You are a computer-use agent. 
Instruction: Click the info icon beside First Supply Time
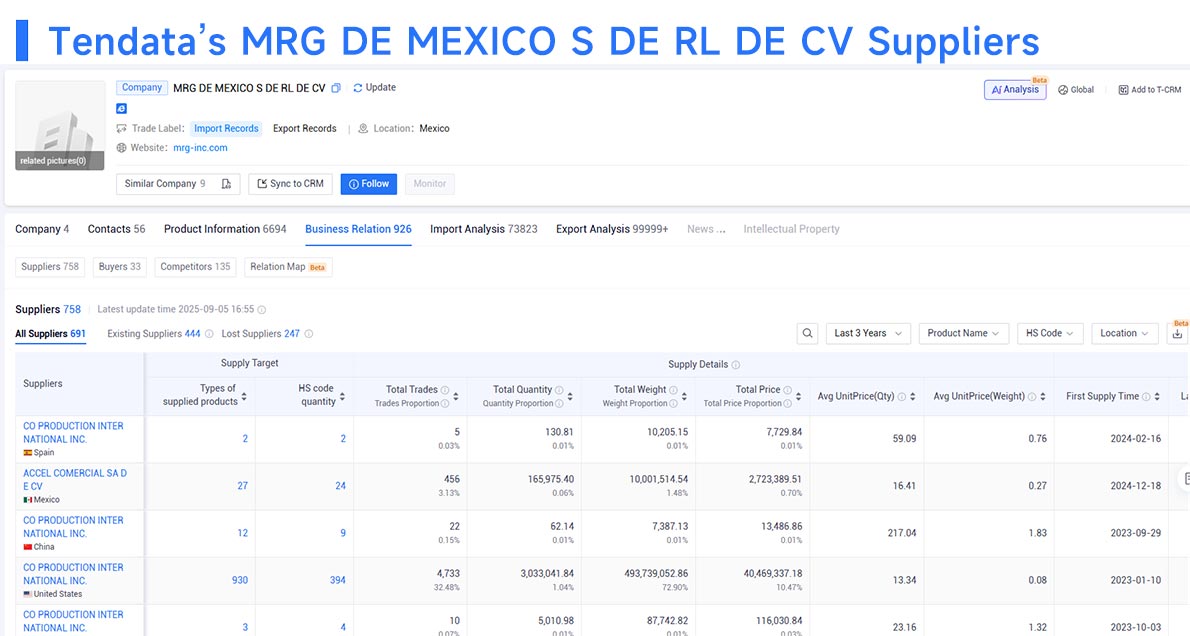point(1146,397)
